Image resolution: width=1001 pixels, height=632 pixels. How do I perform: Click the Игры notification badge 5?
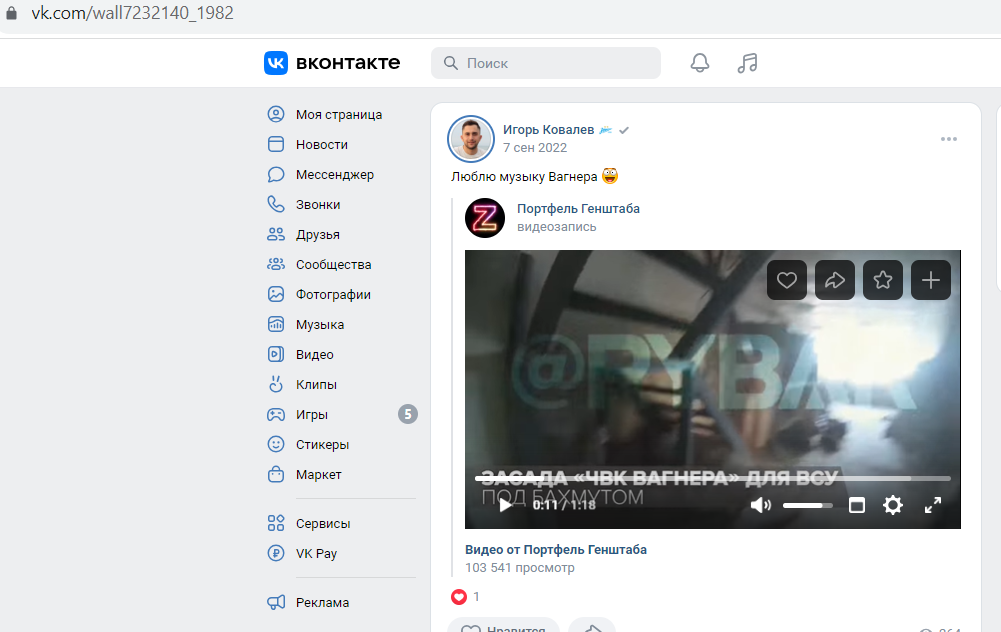pyautogui.click(x=408, y=414)
